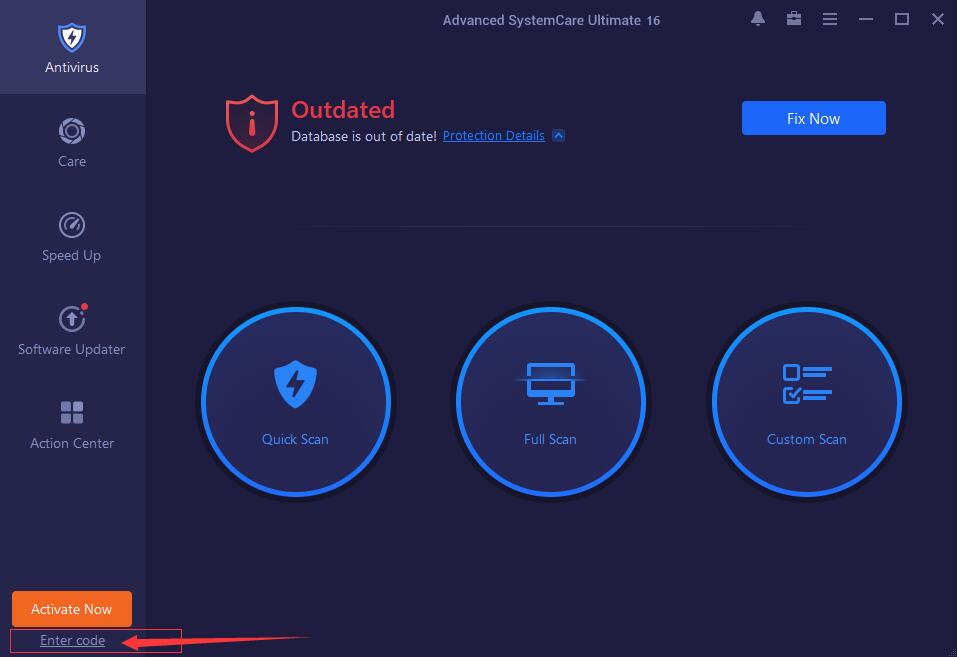
Task: Close the Advanced SystemCare window
Action: [x=938, y=20]
